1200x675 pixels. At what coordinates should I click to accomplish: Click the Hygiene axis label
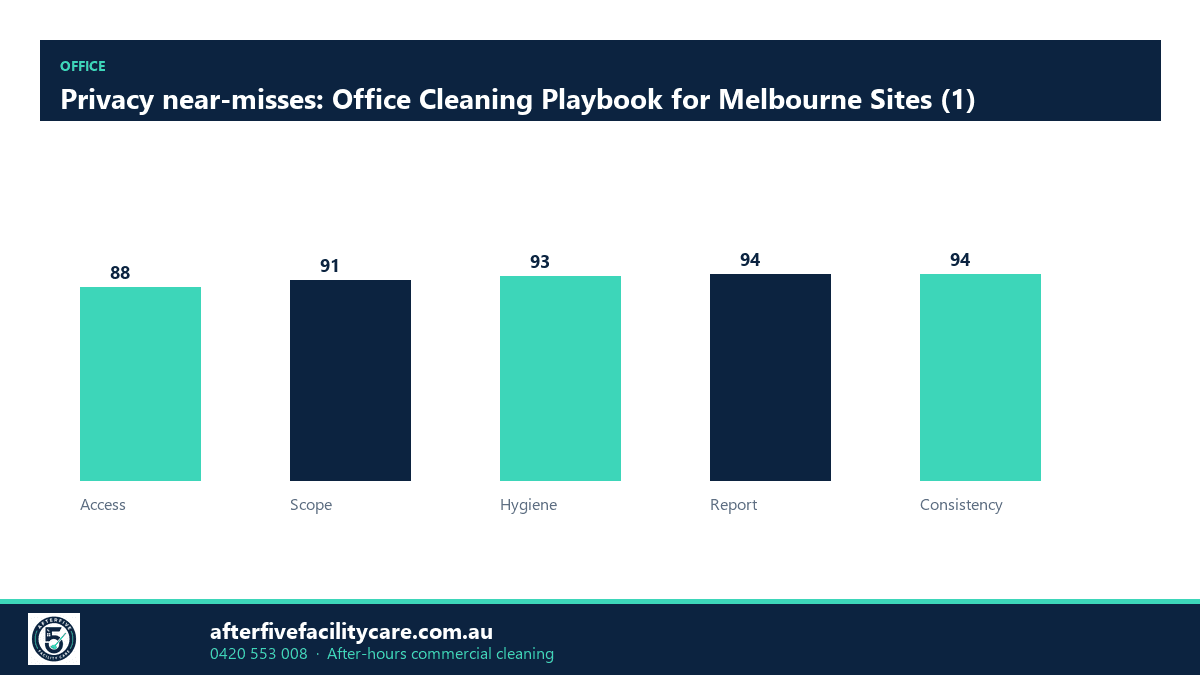coord(528,505)
